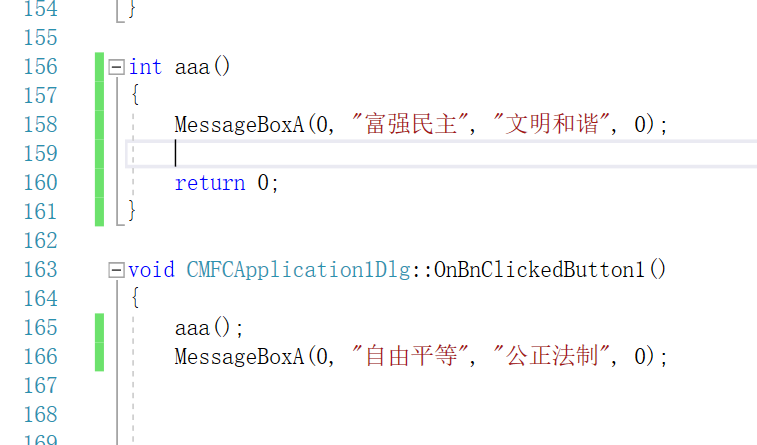Collapse the OnBnClickedButton1 function block

117,270
